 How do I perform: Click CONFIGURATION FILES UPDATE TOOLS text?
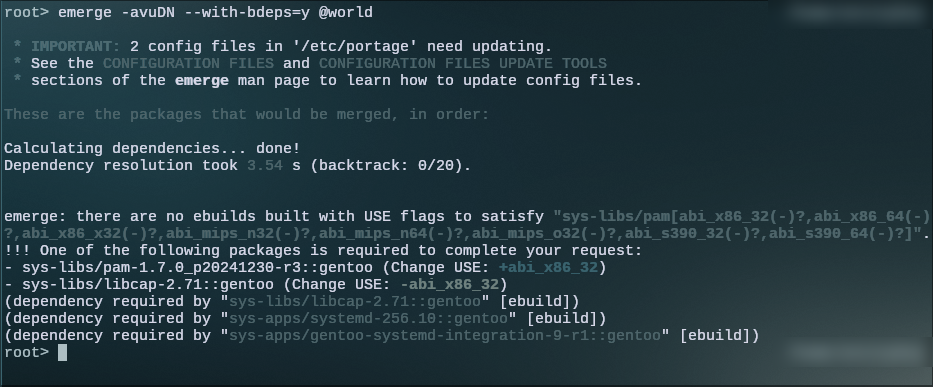pos(463,63)
